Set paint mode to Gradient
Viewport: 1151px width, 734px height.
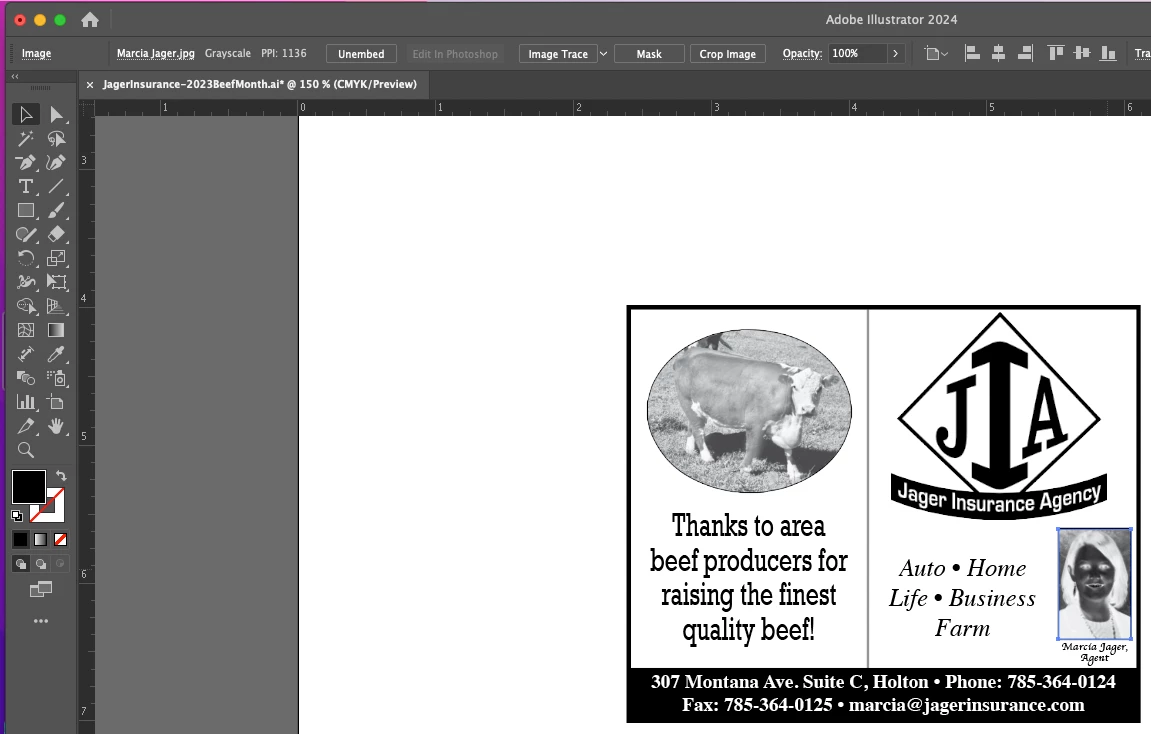[x=40, y=539]
